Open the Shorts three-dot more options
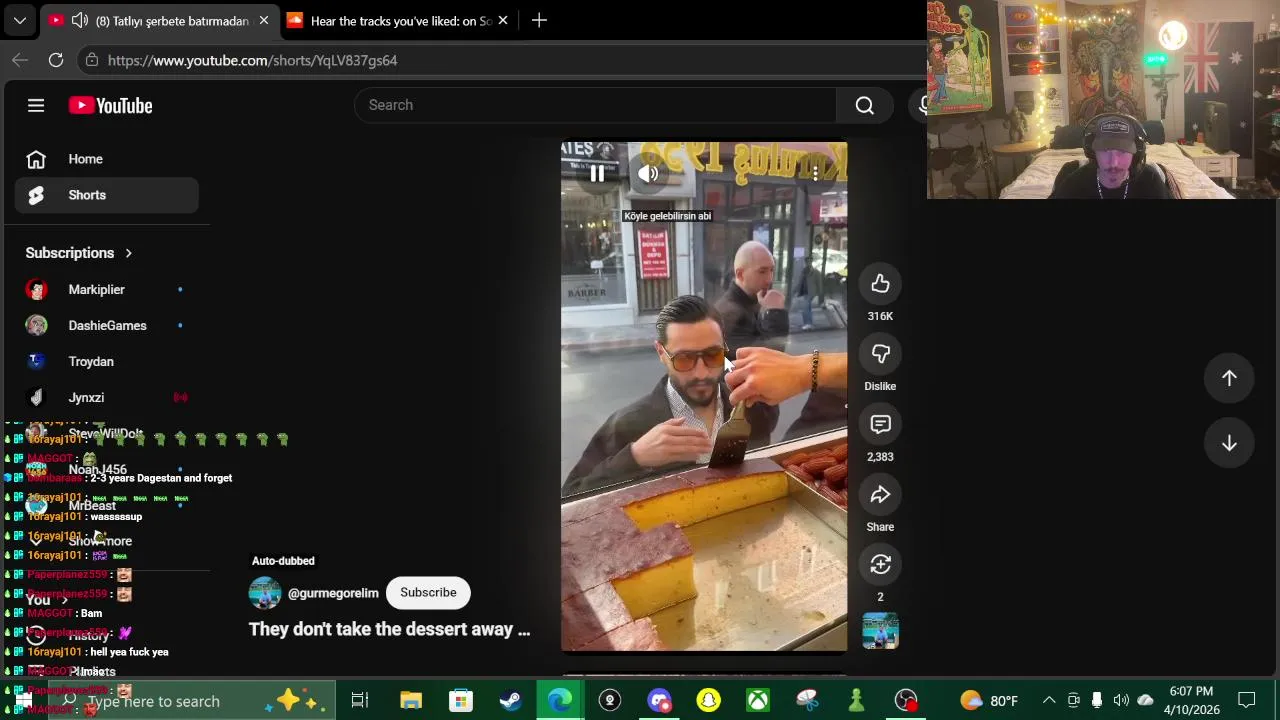This screenshot has width=1280, height=720. tap(815, 173)
